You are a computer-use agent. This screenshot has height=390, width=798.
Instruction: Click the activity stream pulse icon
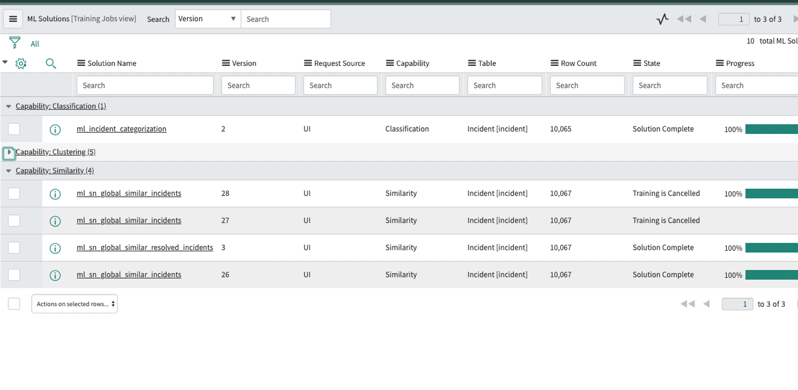coord(662,19)
